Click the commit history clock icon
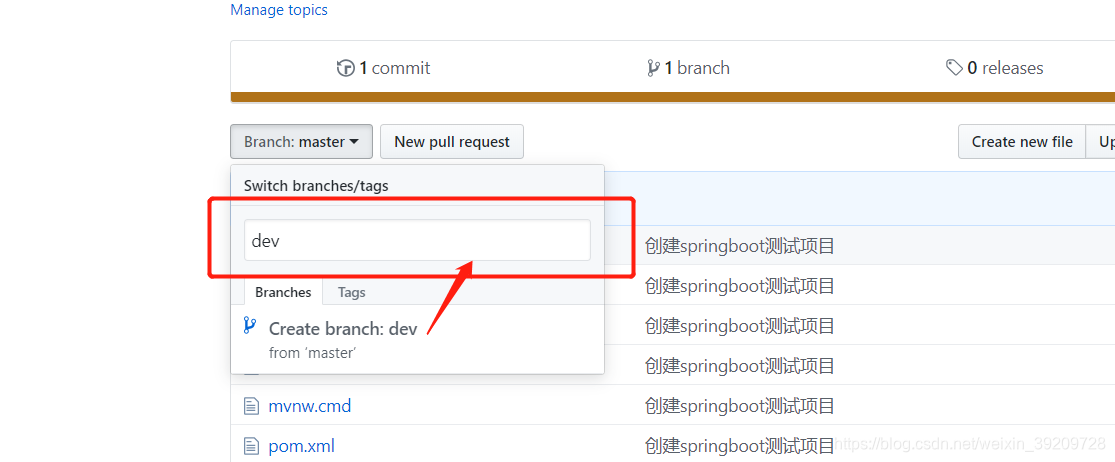The height and width of the screenshot is (462, 1115). pos(346,68)
